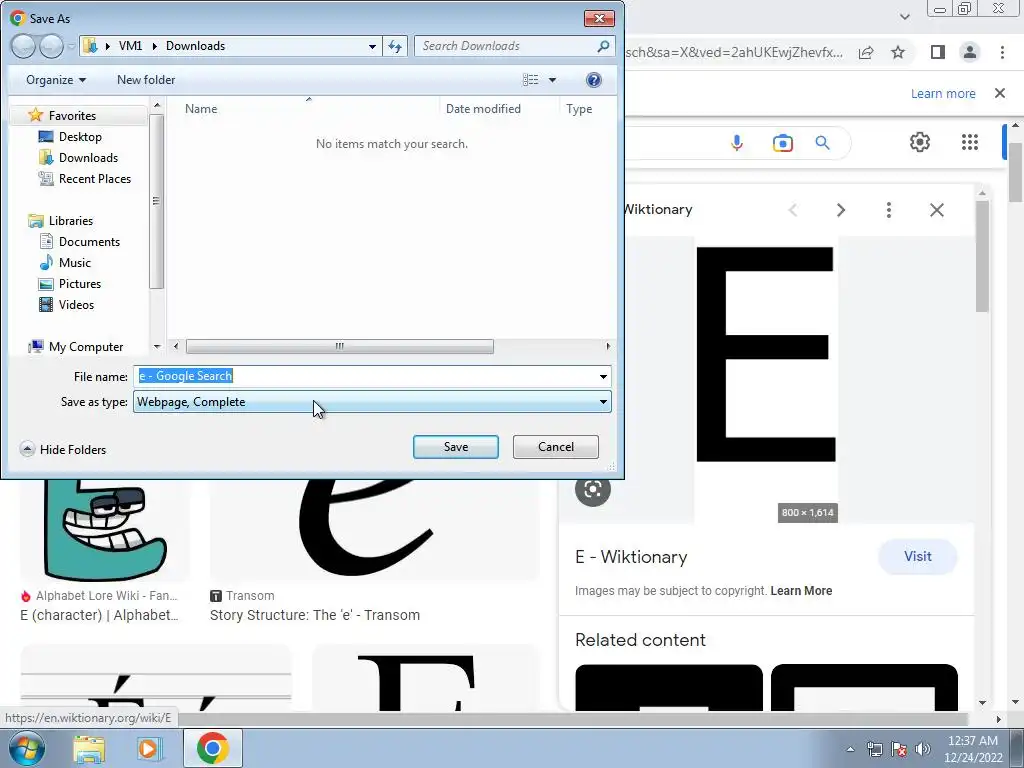1024x768 pixels.
Task: Select Downloads under Favorites
Action: [88, 157]
